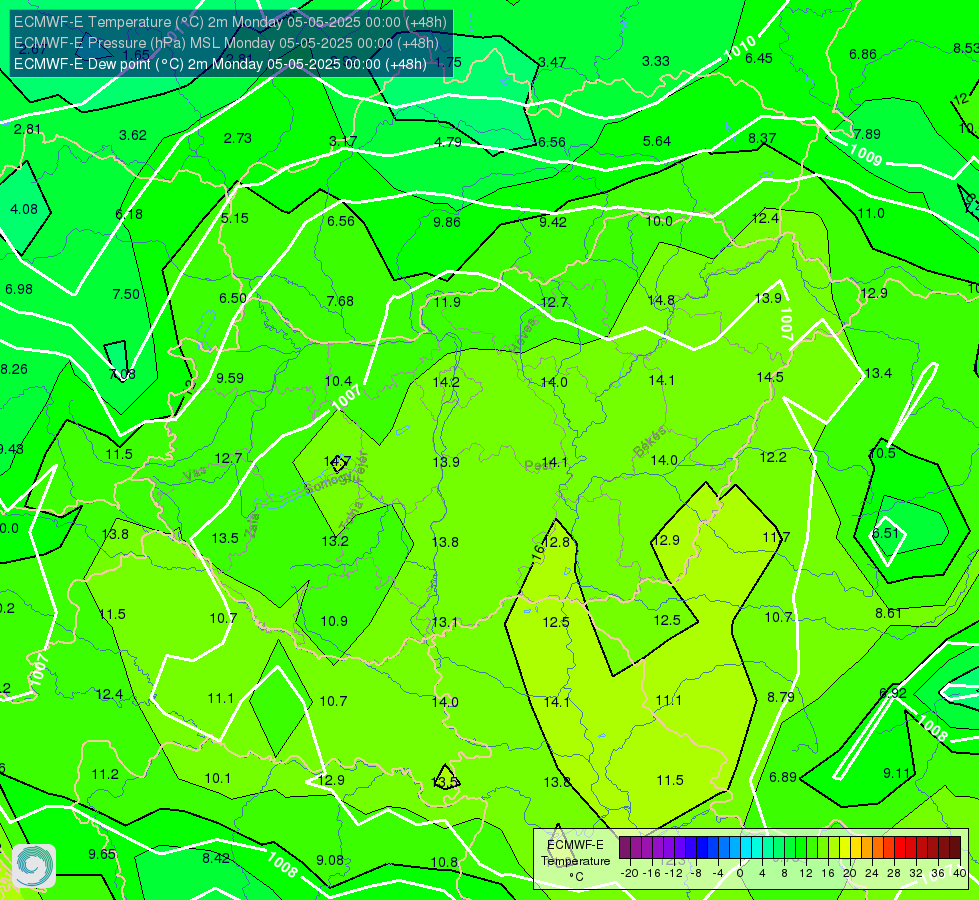Click the yellow 20 degree legend swatch
This screenshot has height=900, width=979.
tap(845, 848)
